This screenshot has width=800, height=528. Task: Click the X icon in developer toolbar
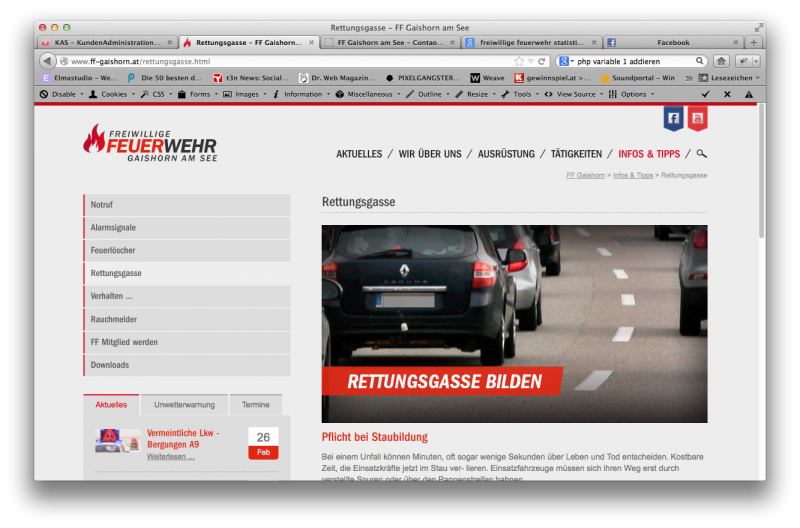tap(727, 94)
